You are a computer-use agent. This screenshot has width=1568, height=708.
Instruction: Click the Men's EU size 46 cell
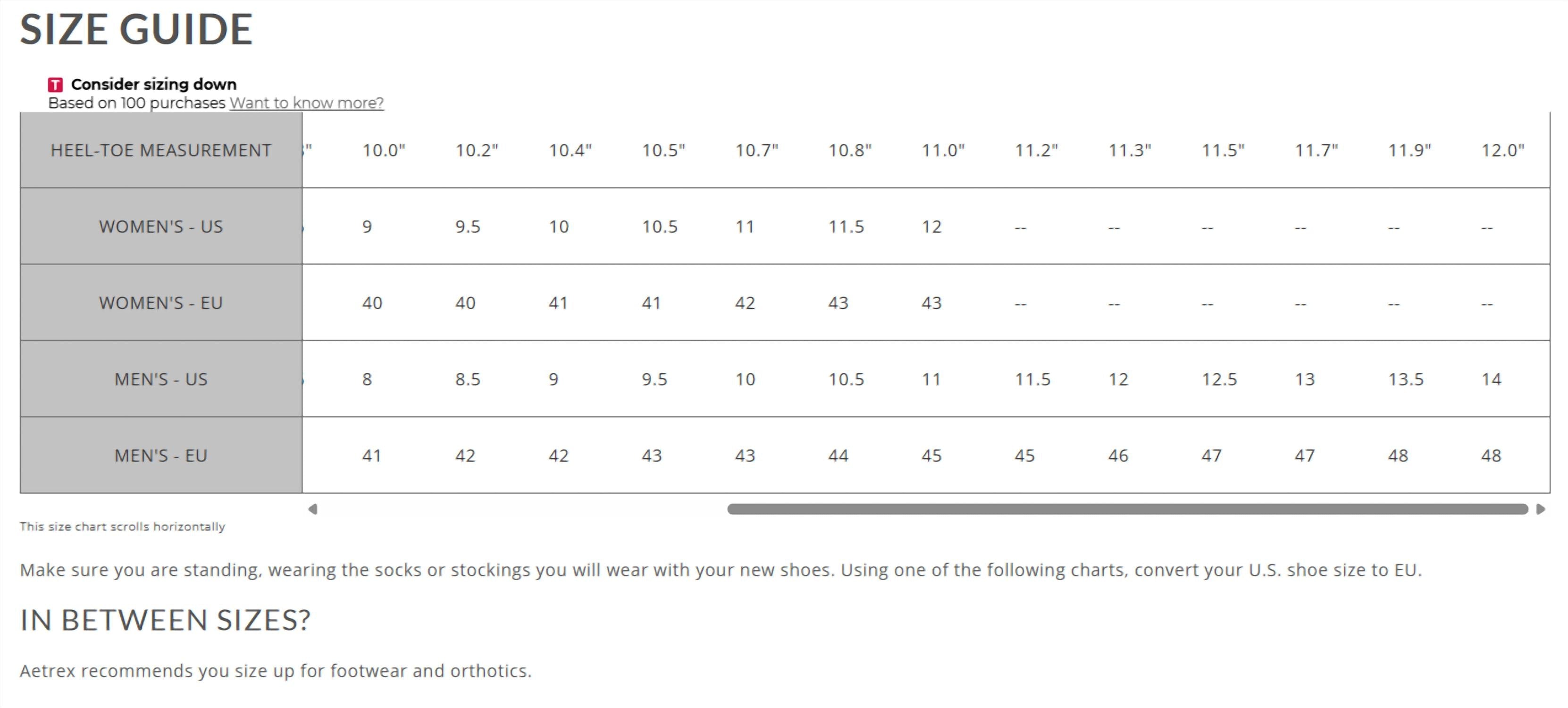pos(1117,455)
